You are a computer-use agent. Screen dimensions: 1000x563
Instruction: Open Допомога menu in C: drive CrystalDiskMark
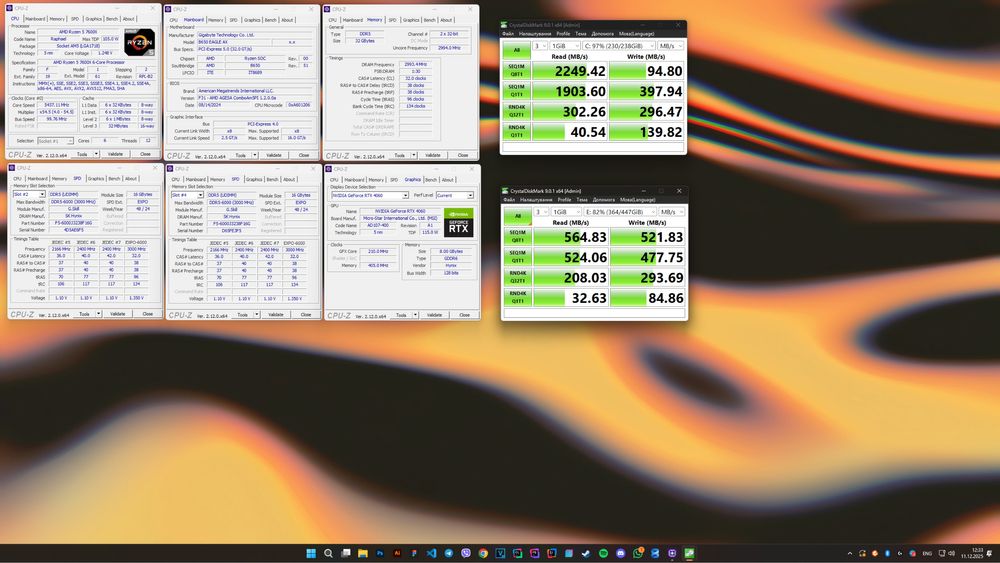tap(603, 34)
